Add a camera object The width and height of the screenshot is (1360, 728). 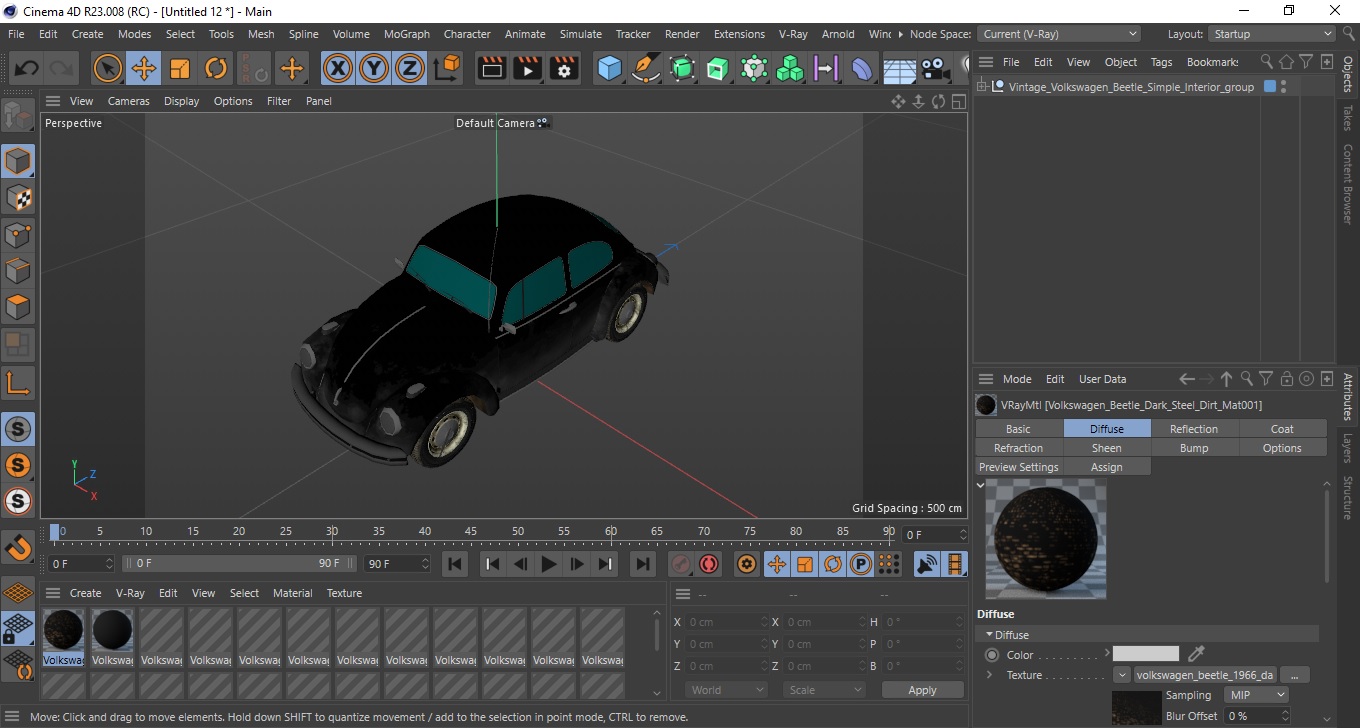935,69
